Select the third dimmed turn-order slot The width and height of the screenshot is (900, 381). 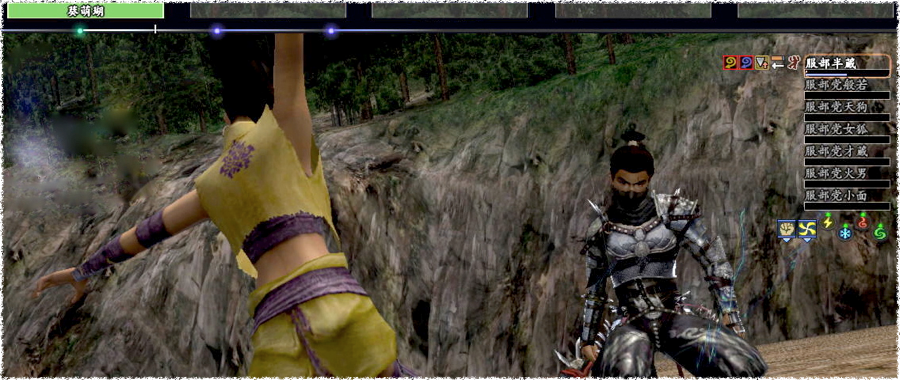click(449, 10)
